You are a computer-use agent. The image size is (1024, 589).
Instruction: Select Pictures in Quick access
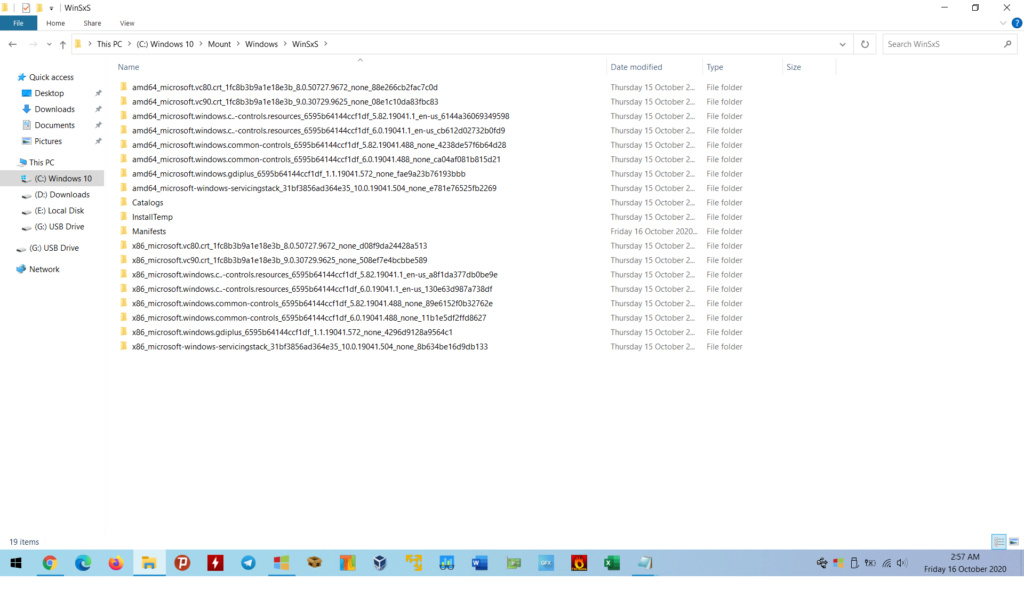point(48,141)
